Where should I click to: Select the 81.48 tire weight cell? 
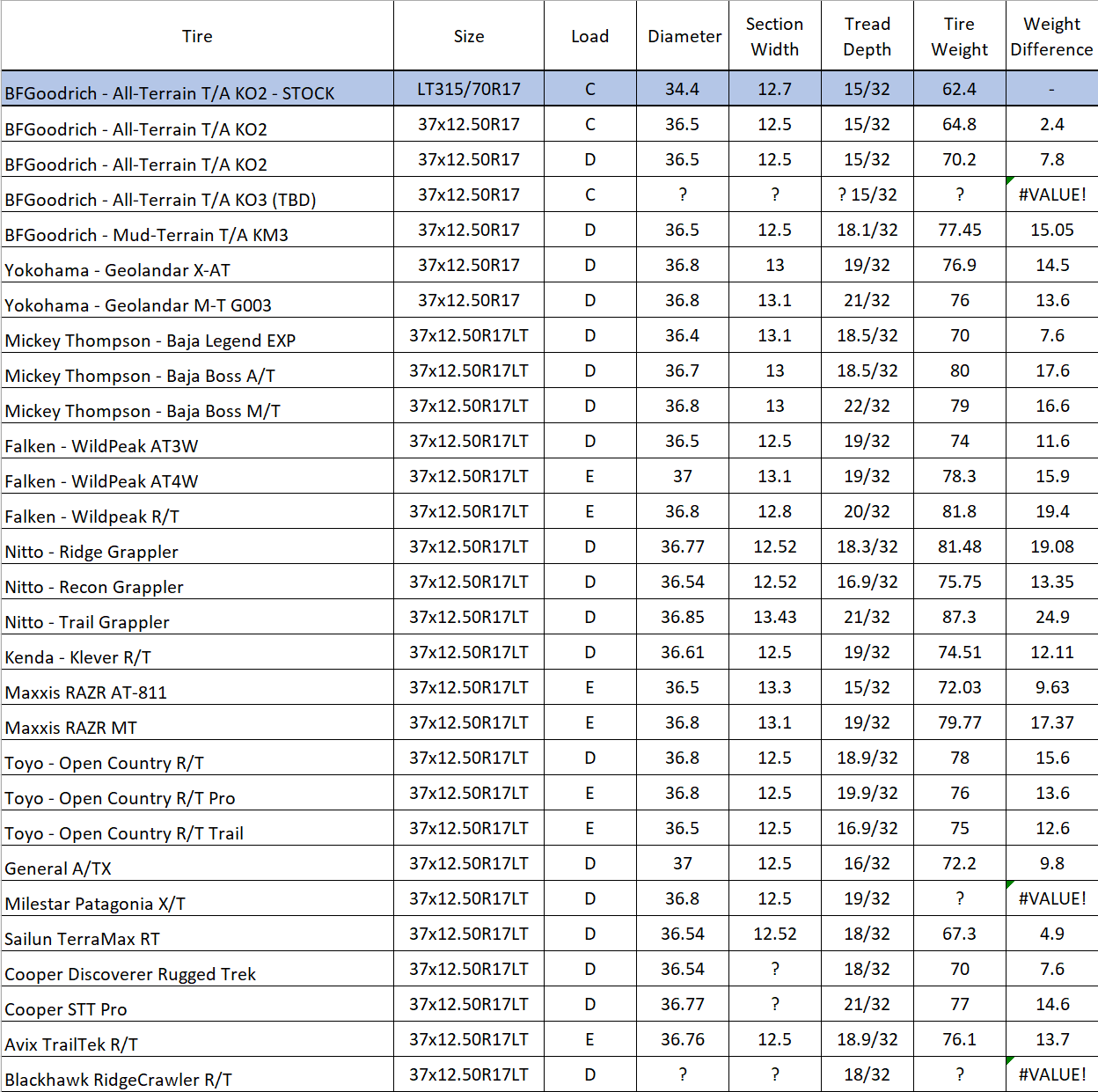(x=960, y=546)
